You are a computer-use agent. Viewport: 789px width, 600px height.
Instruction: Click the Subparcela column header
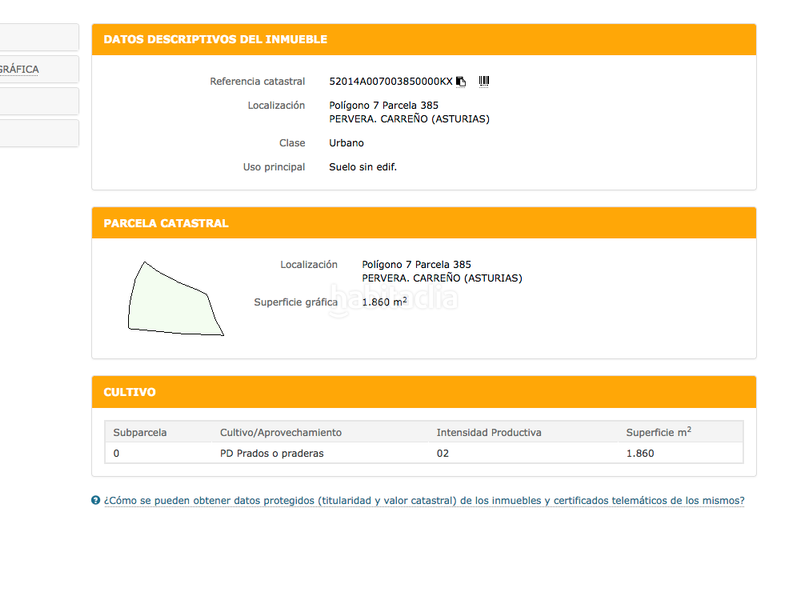140,433
